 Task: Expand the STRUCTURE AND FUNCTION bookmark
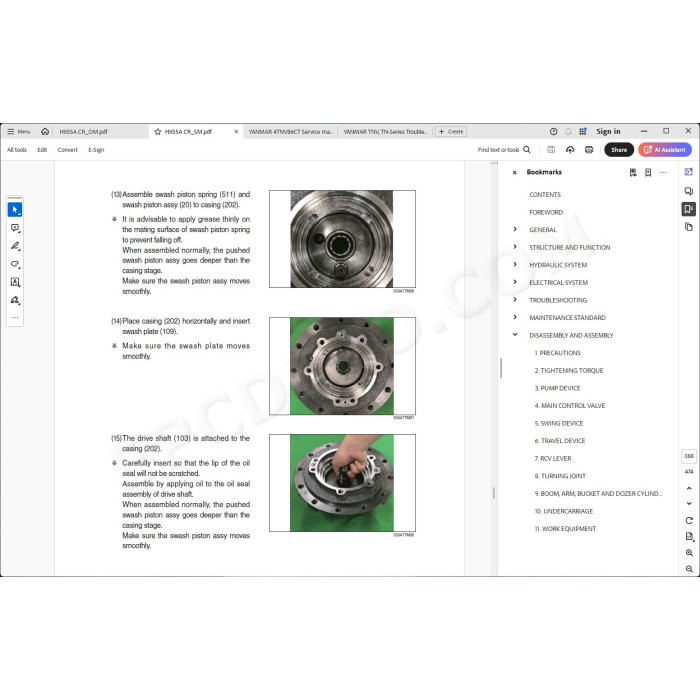[x=515, y=247]
